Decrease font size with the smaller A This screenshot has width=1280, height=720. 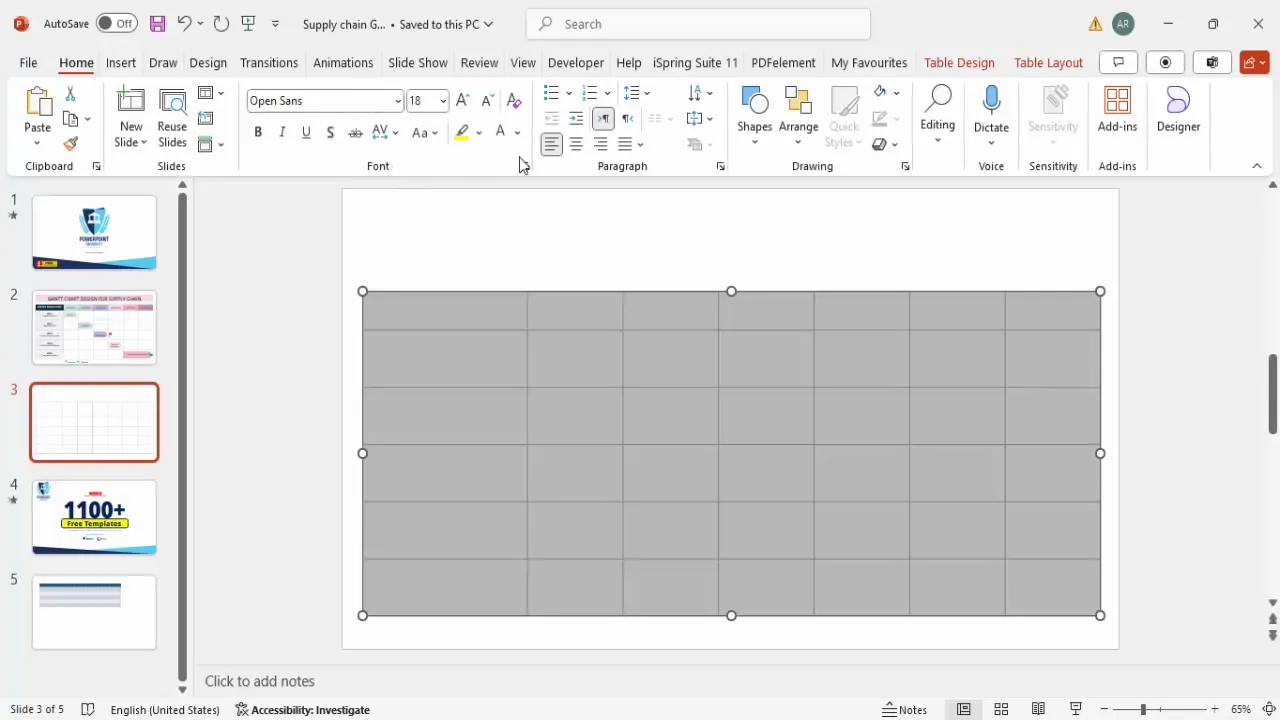487,100
